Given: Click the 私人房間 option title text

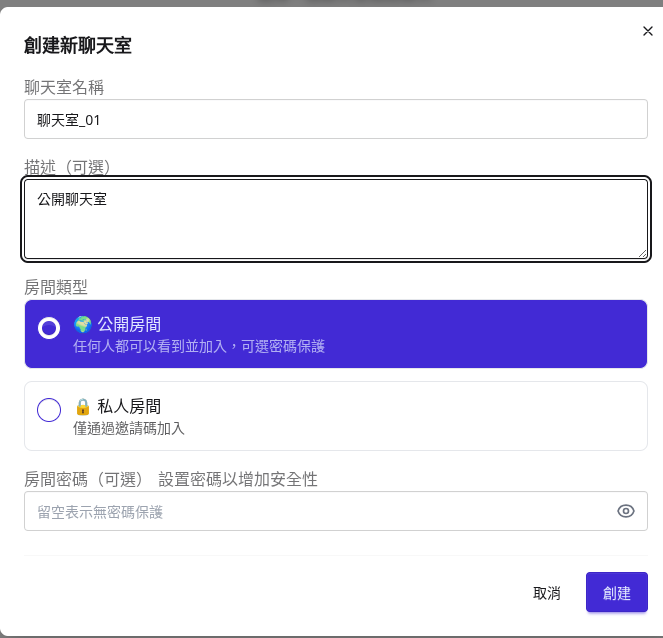Looking at the screenshot, I should coord(129,407).
